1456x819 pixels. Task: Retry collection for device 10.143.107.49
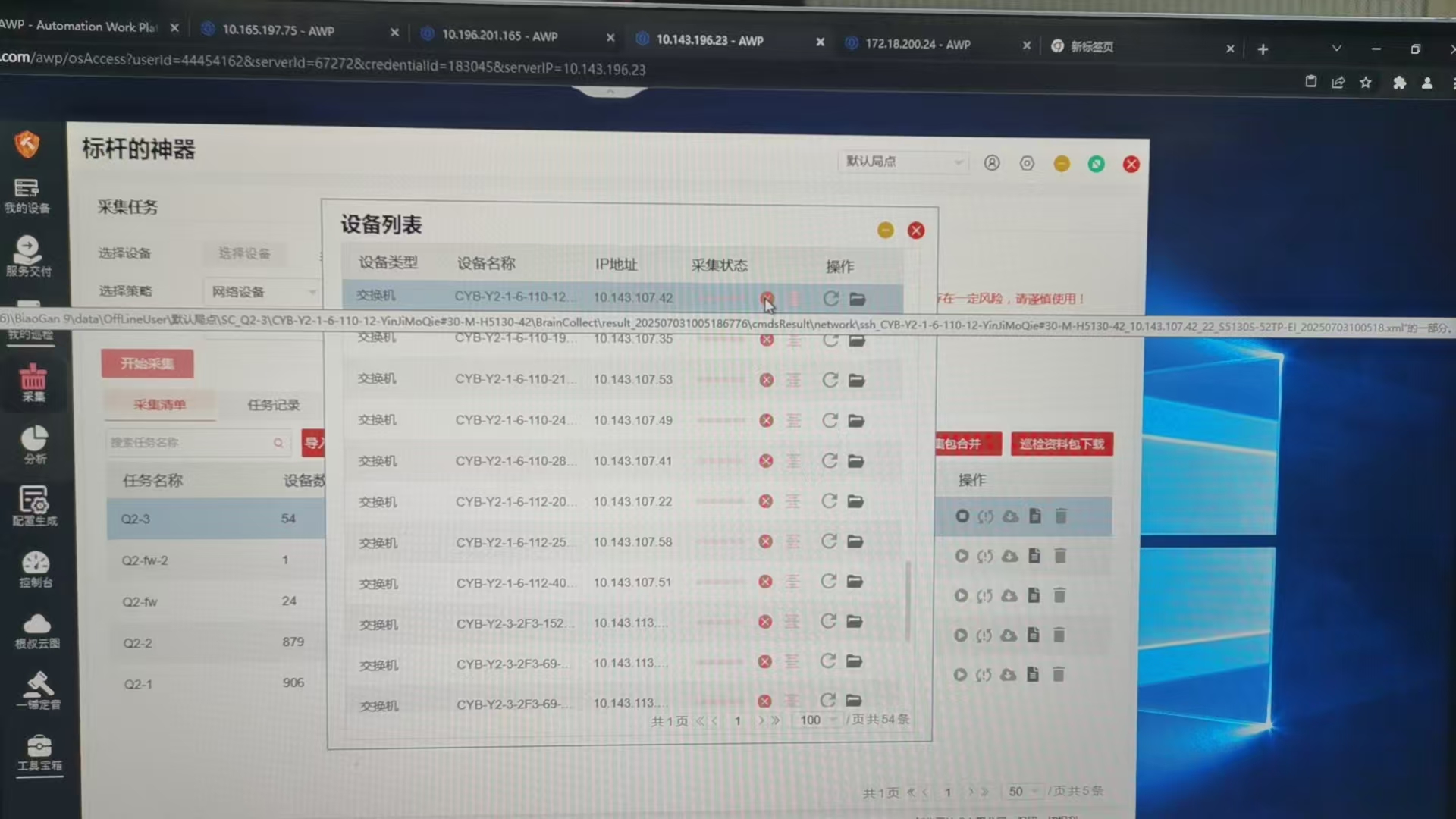point(830,420)
